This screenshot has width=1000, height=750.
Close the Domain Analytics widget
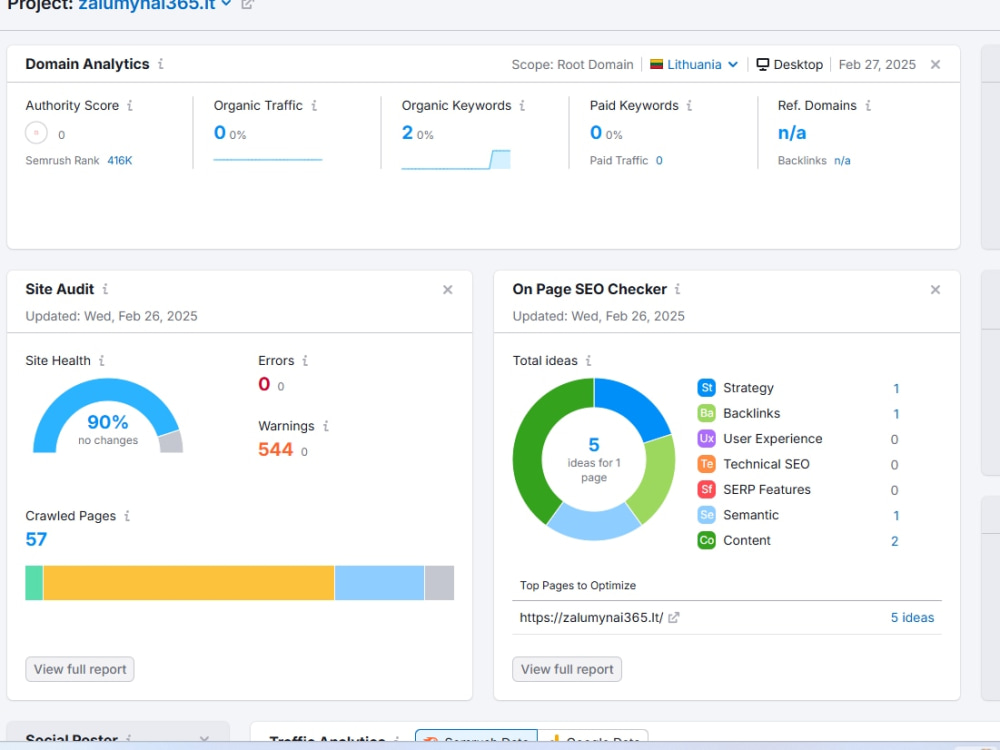point(935,64)
